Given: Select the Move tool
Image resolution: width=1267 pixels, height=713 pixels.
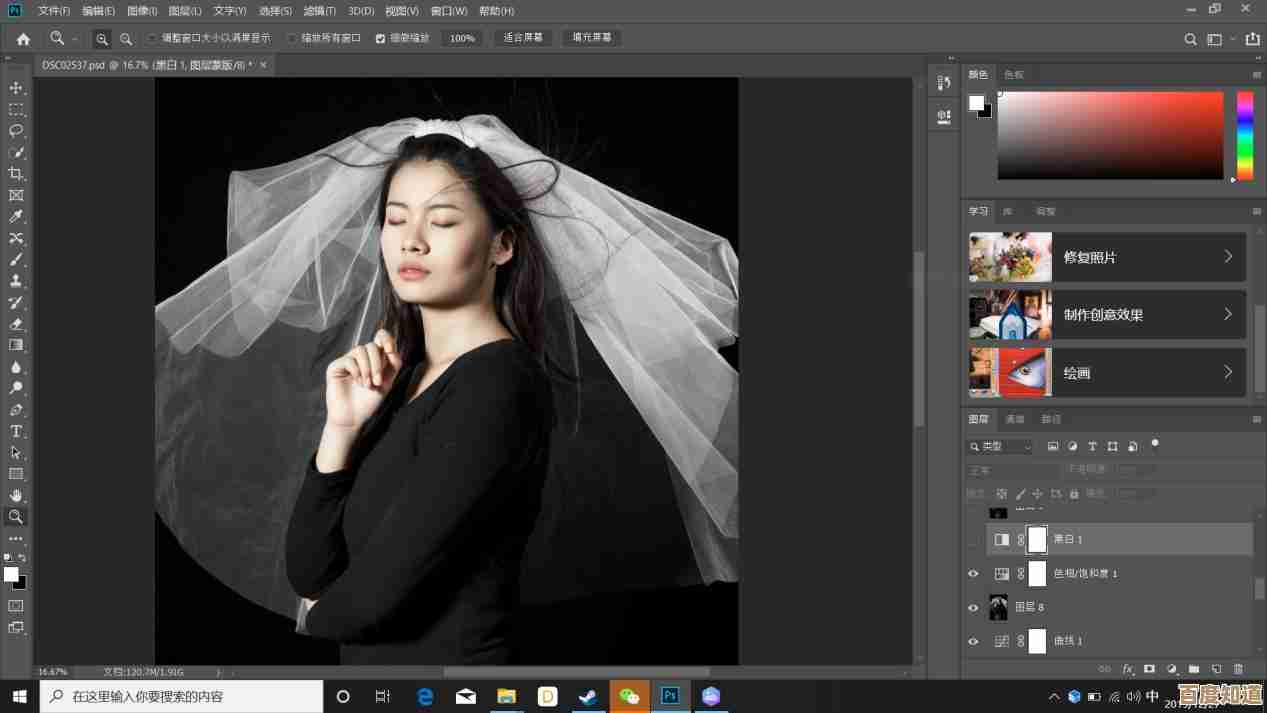Looking at the screenshot, I should point(16,88).
